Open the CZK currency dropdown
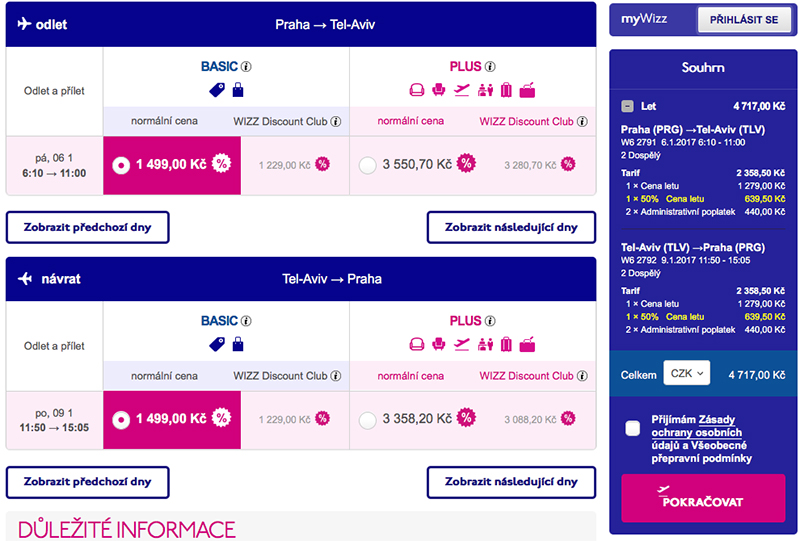The height and width of the screenshot is (541, 800). tap(686, 373)
